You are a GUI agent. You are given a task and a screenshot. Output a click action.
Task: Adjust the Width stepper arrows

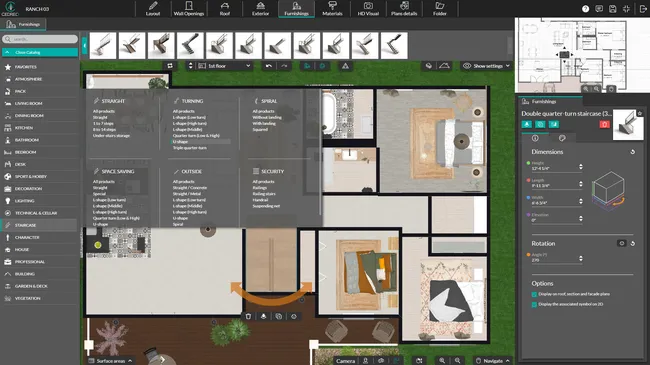[581, 201]
